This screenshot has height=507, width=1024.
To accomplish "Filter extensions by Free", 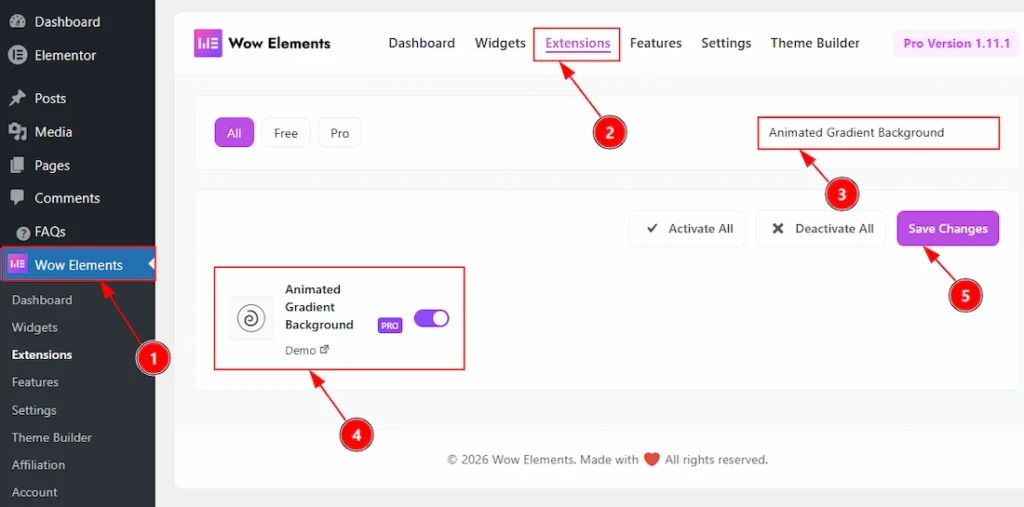I will coord(286,133).
